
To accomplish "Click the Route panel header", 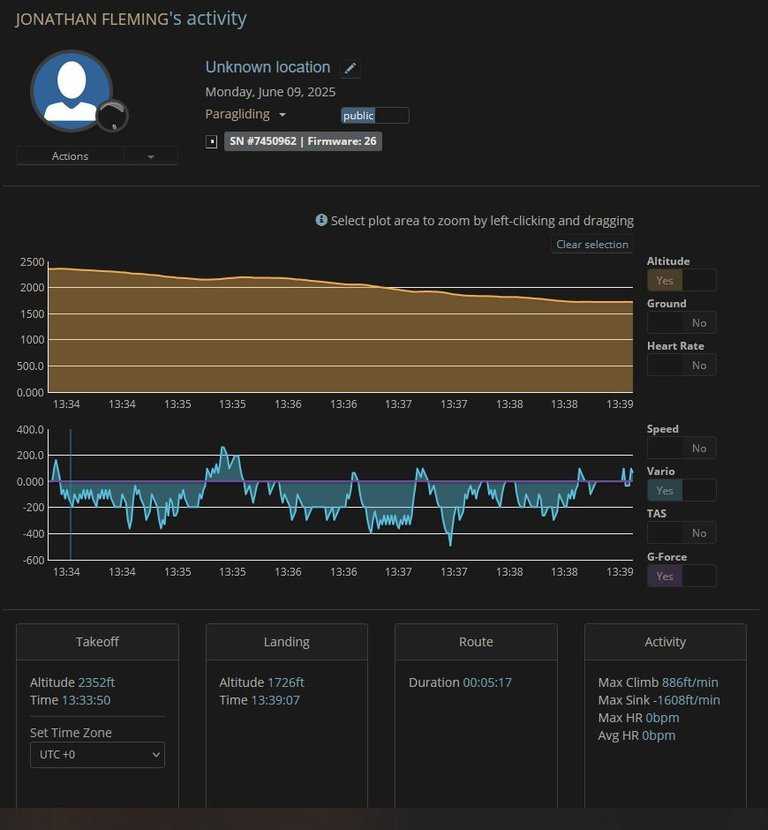I will (476, 642).
